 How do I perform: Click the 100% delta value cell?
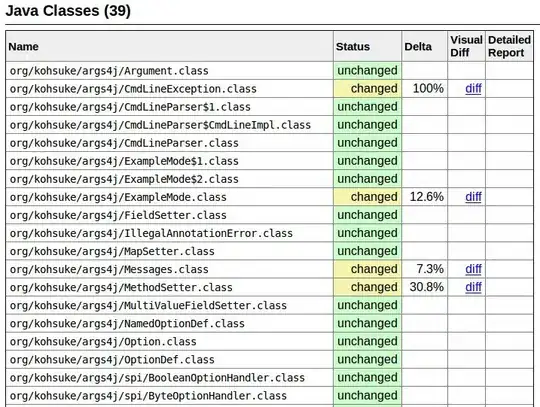click(x=425, y=89)
